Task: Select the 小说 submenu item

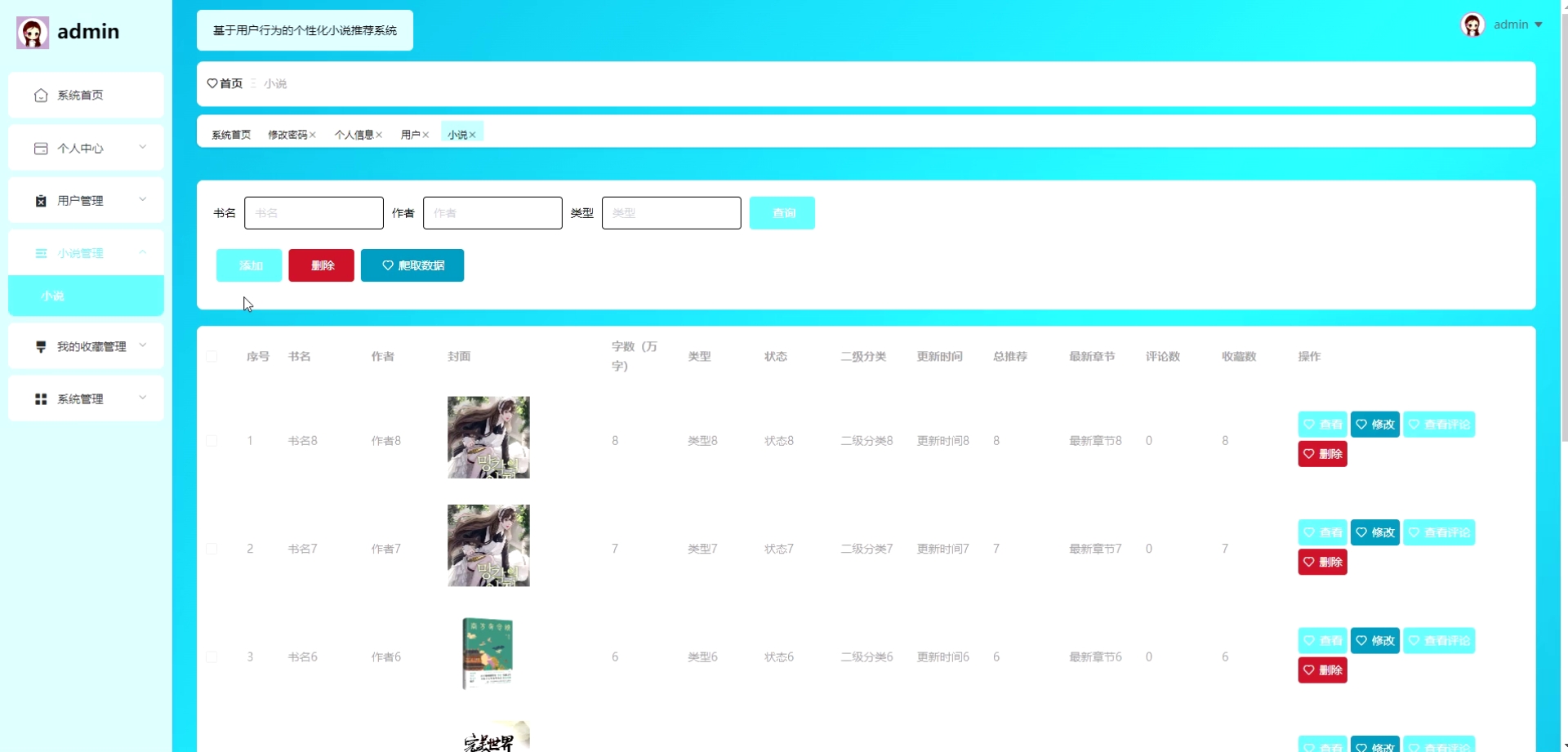Action: coord(86,296)
